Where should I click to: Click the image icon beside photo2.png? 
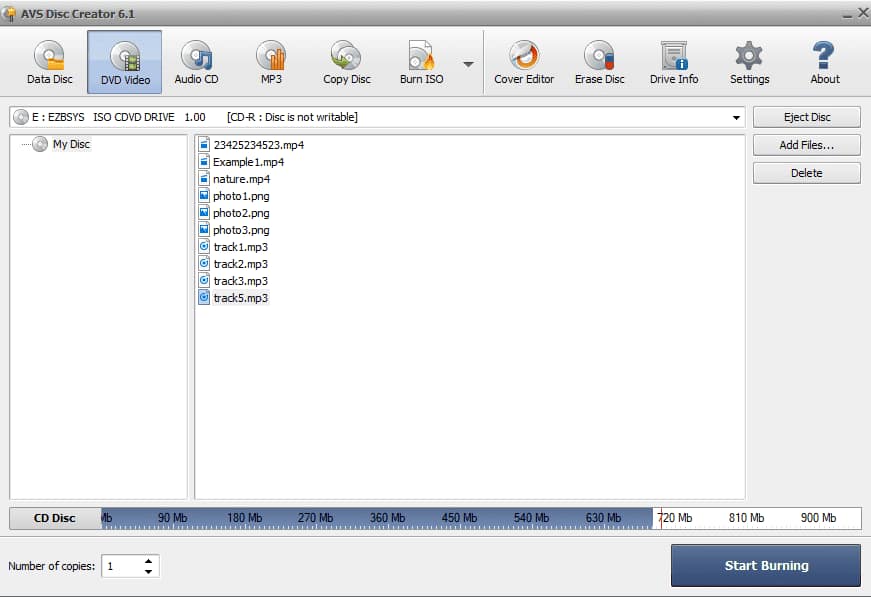click(204, 213)
